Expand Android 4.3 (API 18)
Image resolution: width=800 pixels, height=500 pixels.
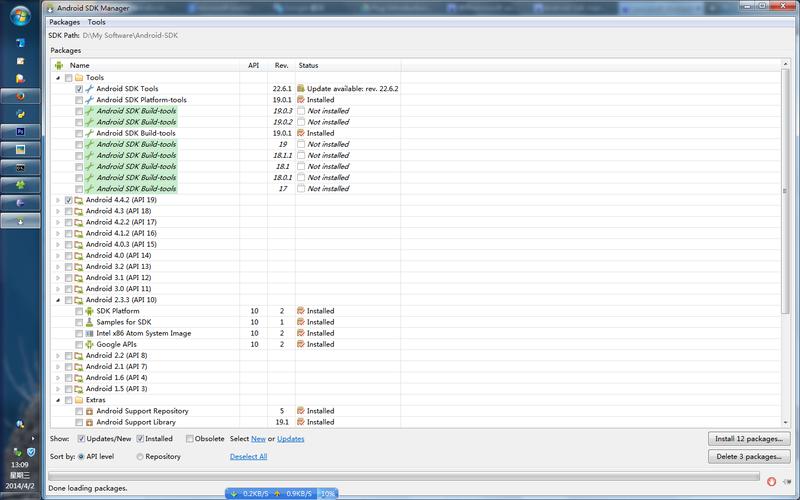(x=58, y=211)
